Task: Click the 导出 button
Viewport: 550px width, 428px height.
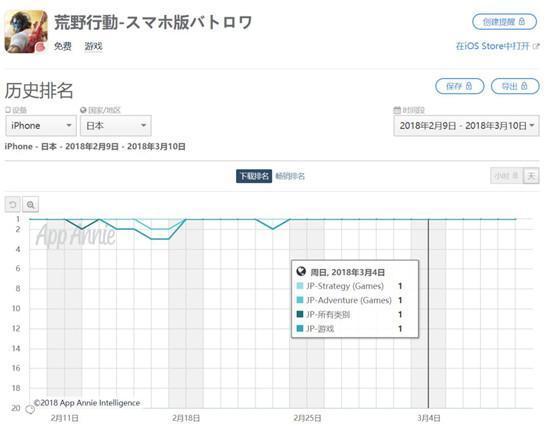Action: click(515, 86)
